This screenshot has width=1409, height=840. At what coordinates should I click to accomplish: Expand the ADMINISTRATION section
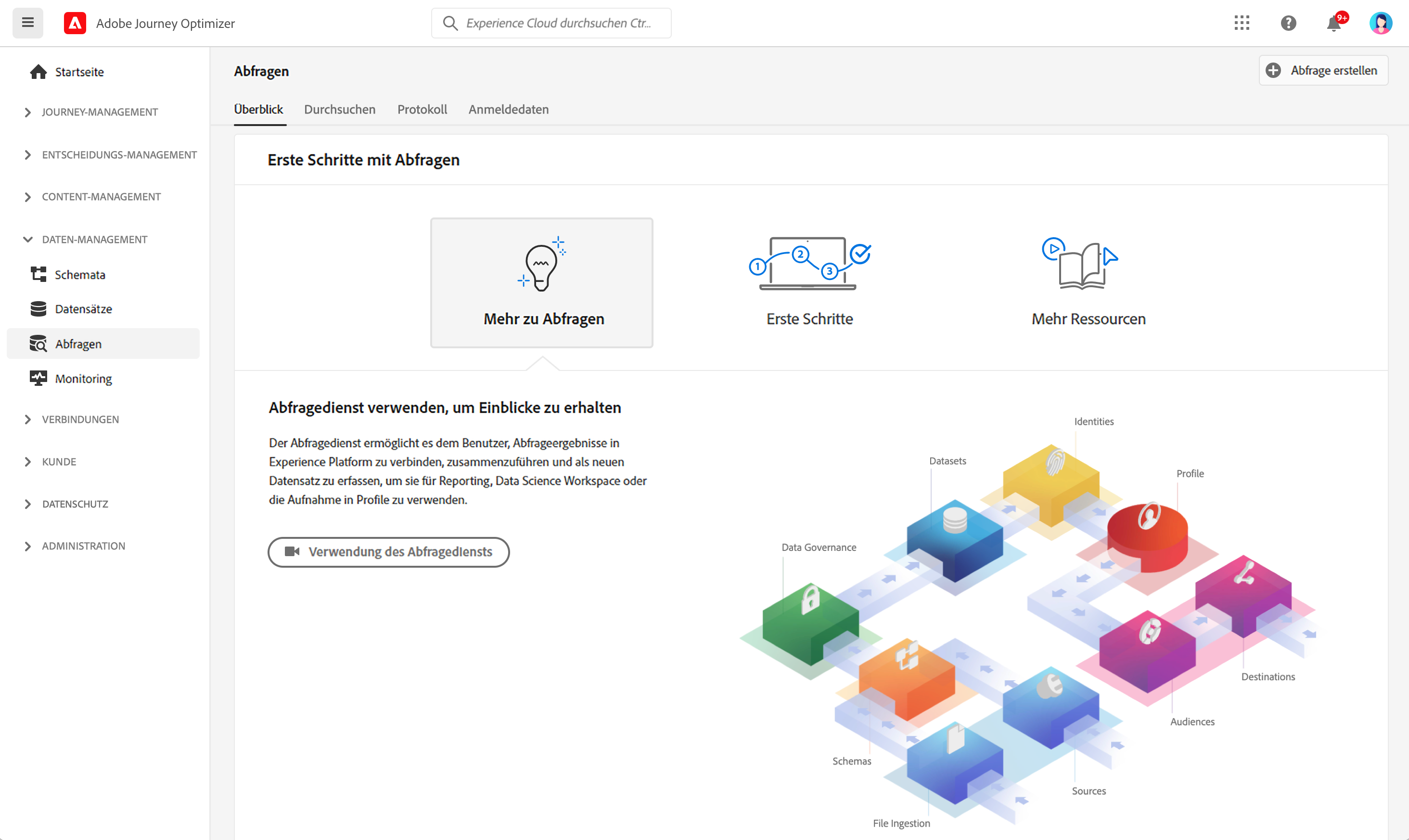83,546
